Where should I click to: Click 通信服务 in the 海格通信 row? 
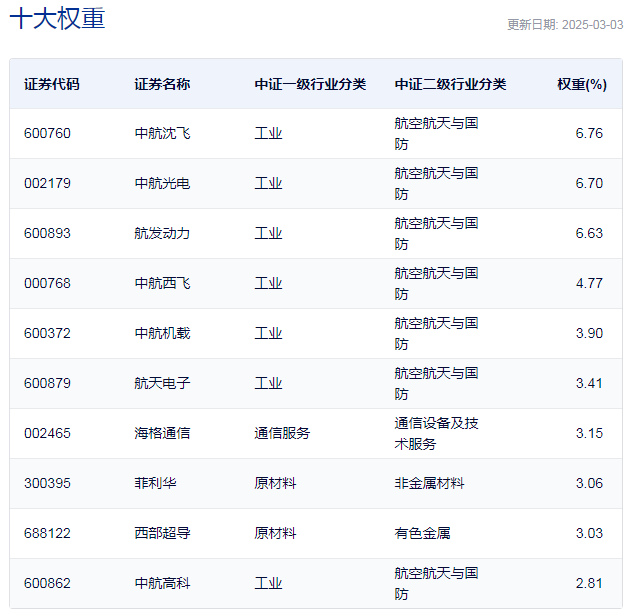pyautogui.click(x=282, y=433)
